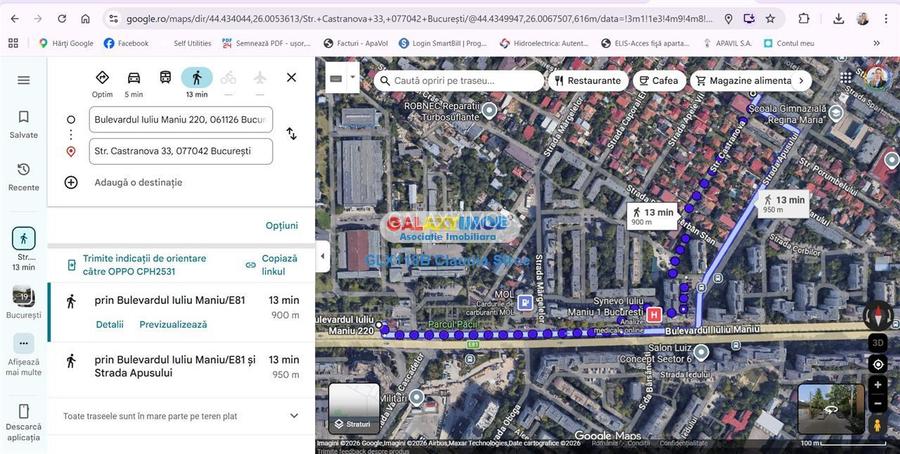Click Adaugă o destinație text
900x454 pixels.
pos(138,183)
